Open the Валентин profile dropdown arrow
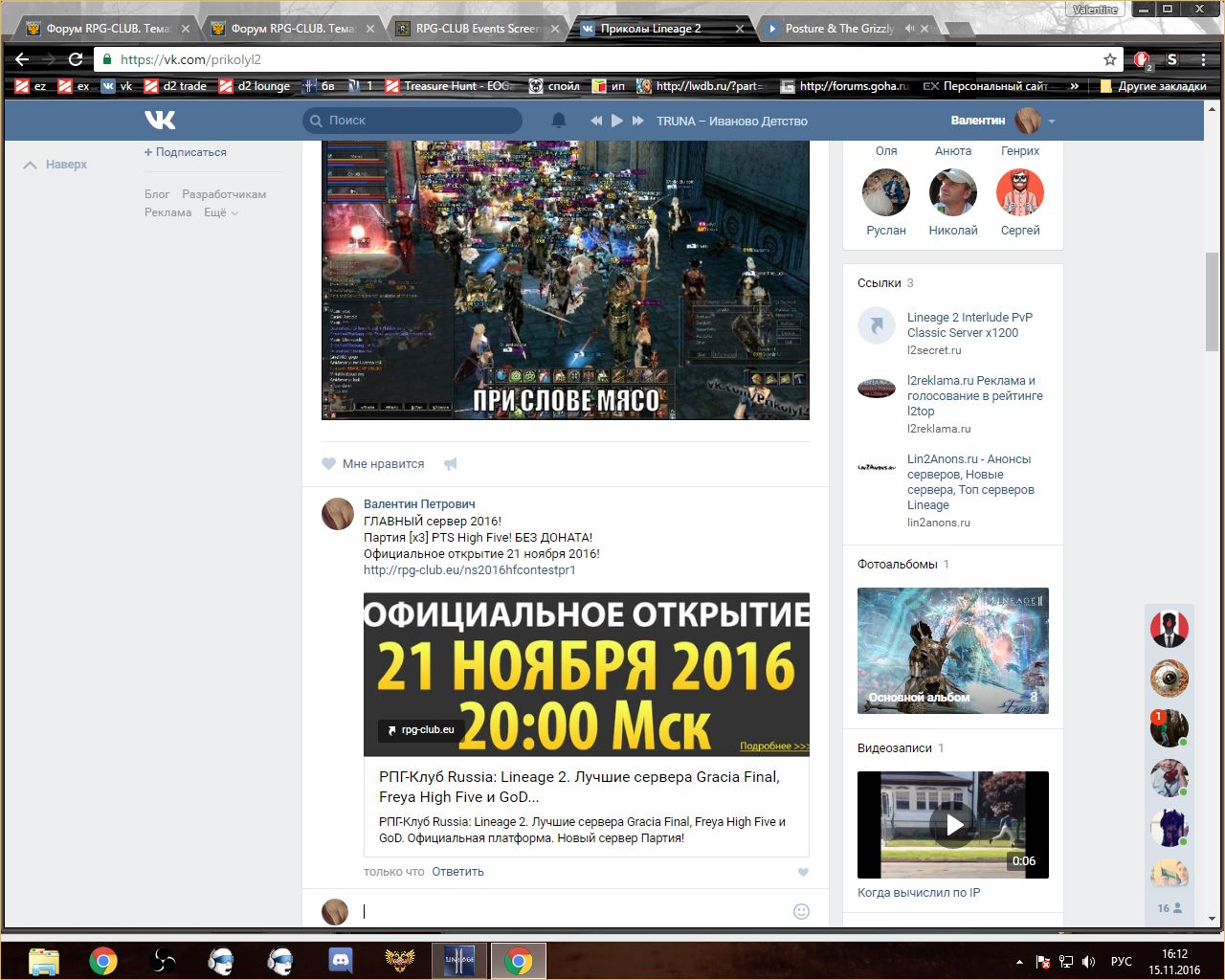This screenshot has height=980, width=1225. (x=1052, y=122)
